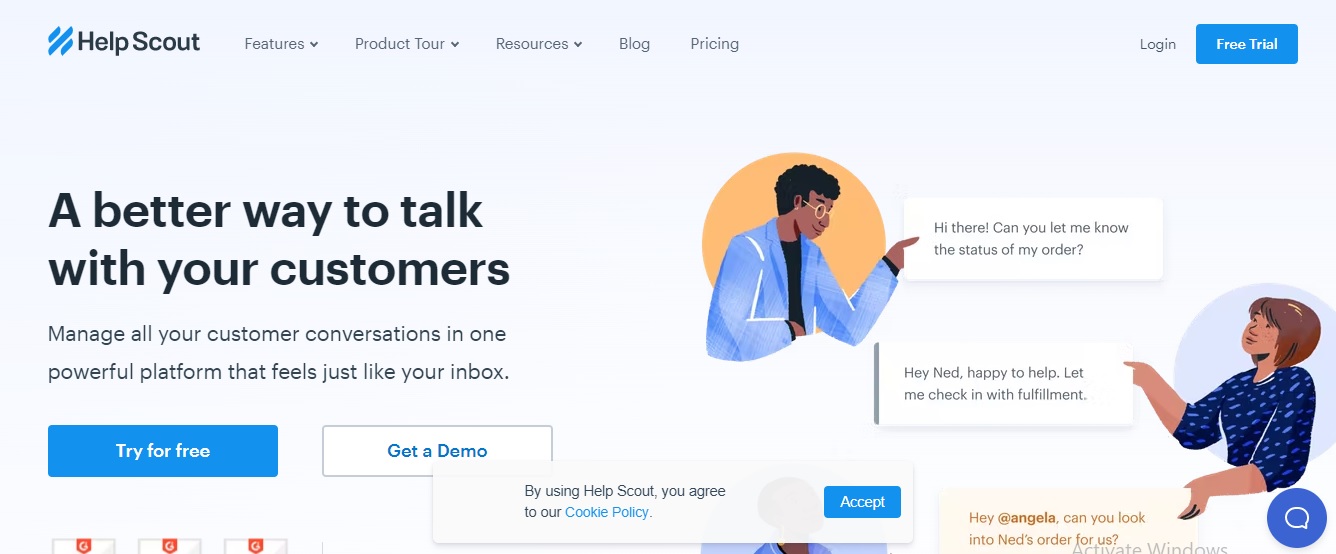The height and width of the screenshot is (554, 1336).
Task: Click the Help Scout logo icon
Action: click(60, 42)
